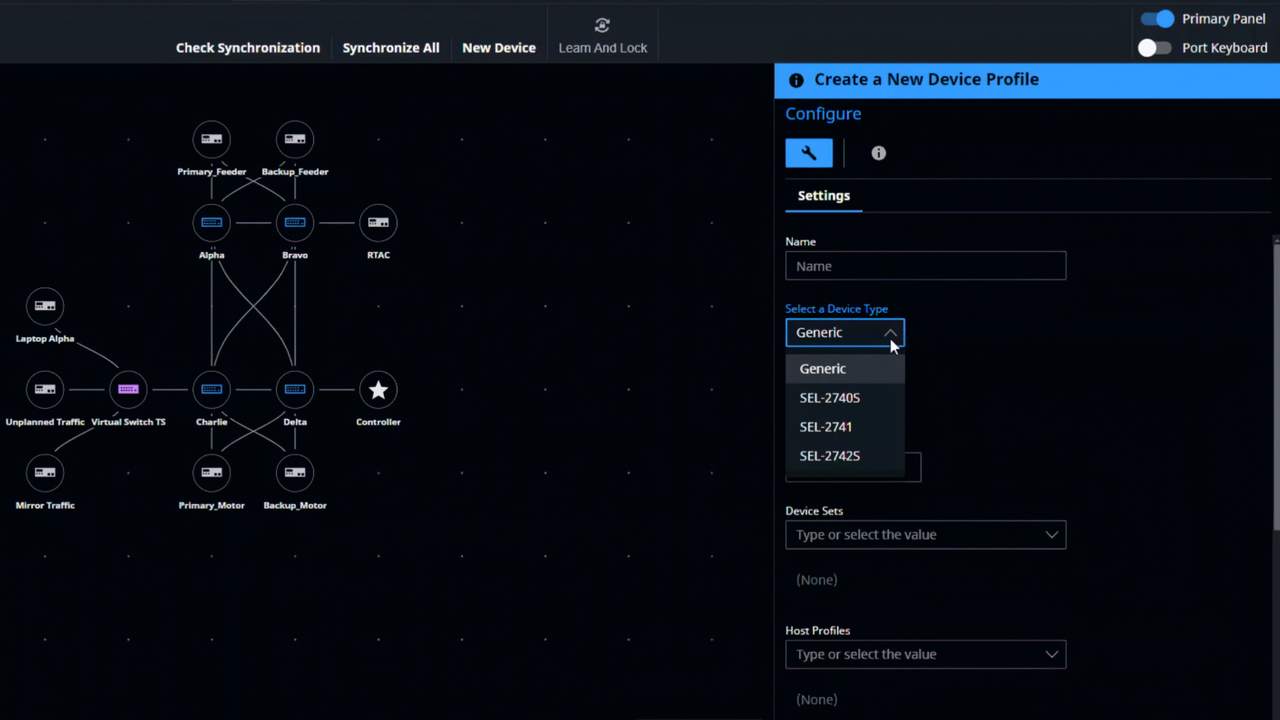Switch to the Settings tab
1280x720 pixels.
[824, 196]
